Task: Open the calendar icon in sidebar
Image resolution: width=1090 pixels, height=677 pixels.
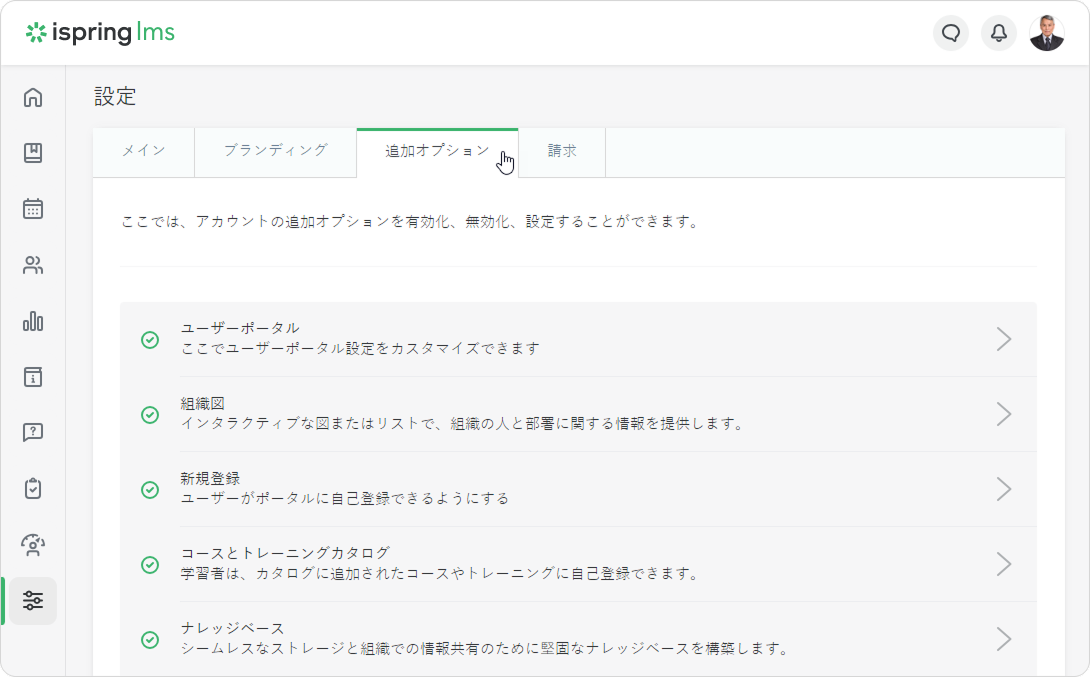Action: coord(33,209)
